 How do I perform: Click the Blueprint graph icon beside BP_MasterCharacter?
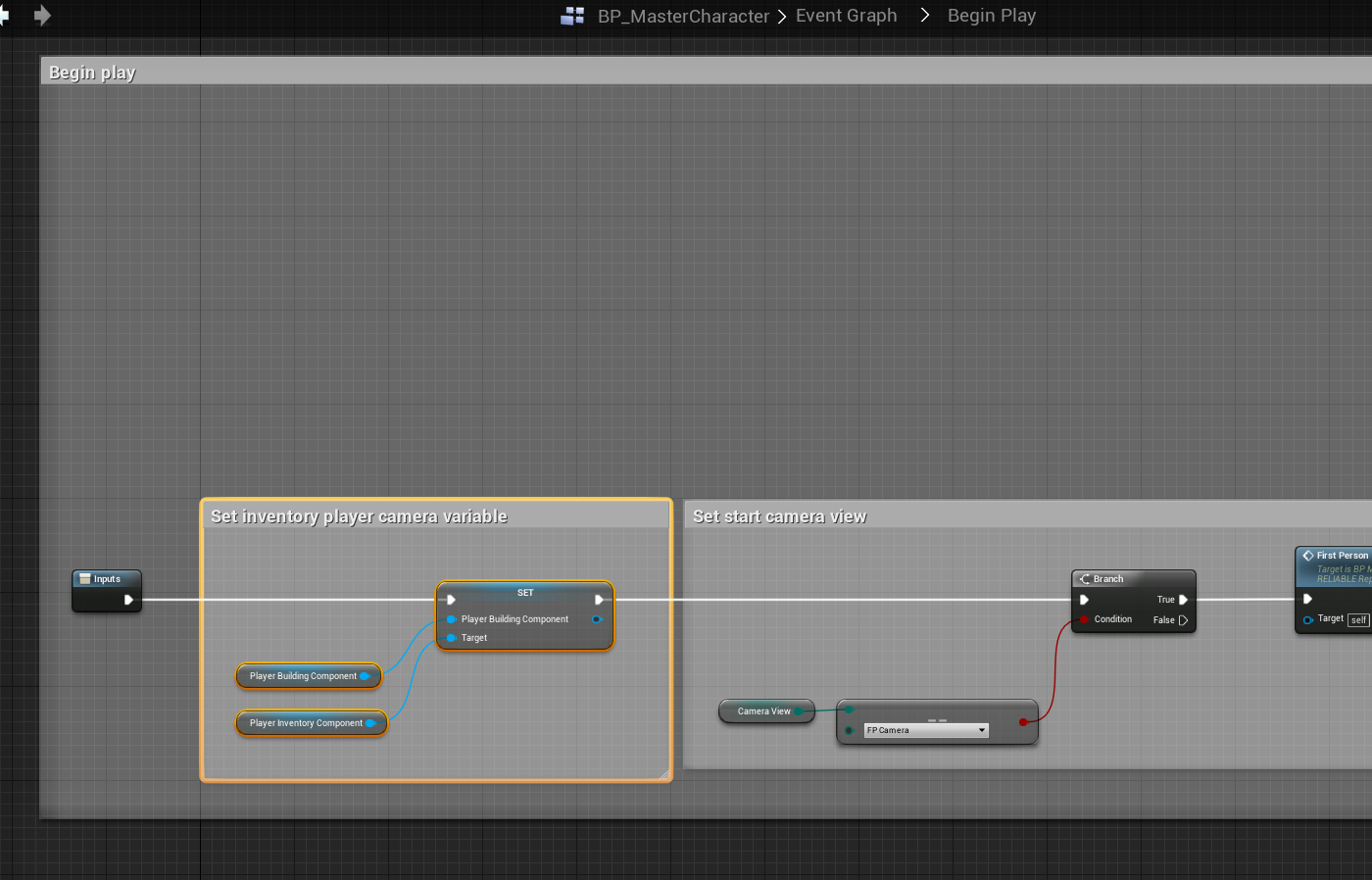[x=572, y=16]
